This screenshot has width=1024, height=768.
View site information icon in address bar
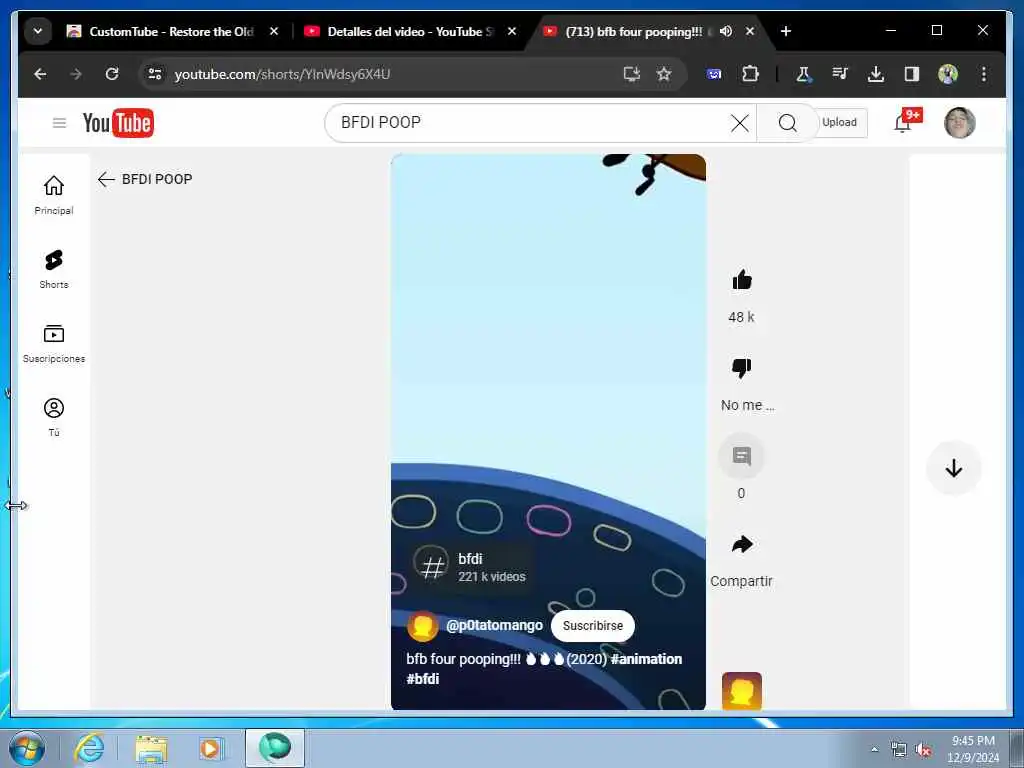pyautogui.click(x=155, y=74)
